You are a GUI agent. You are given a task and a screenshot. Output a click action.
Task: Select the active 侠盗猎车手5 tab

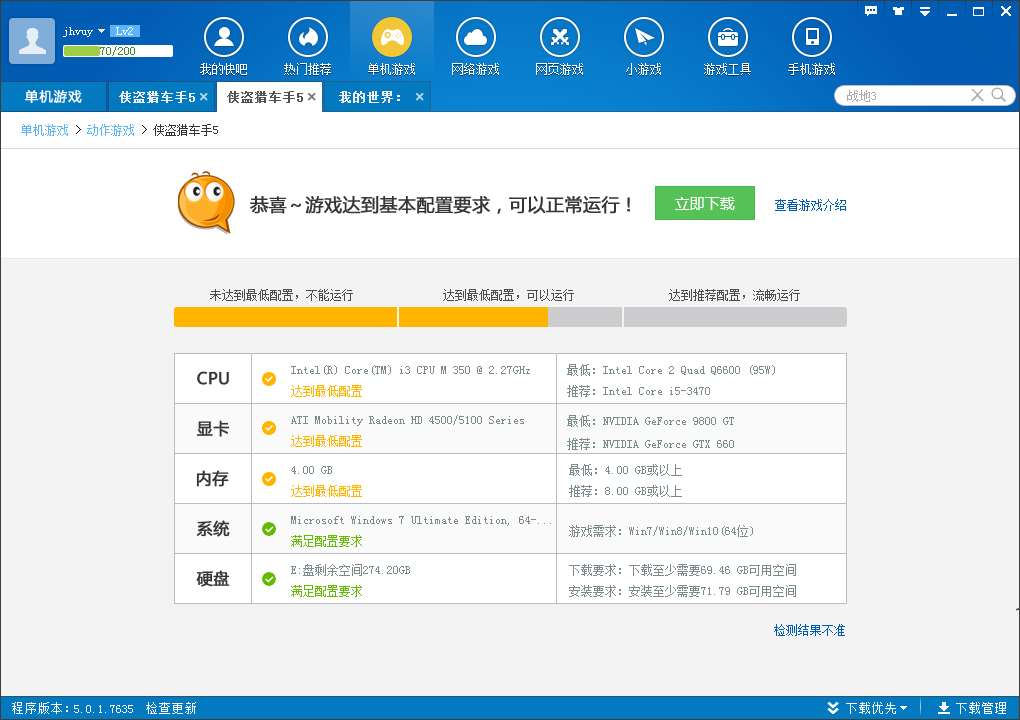(265, 97)
